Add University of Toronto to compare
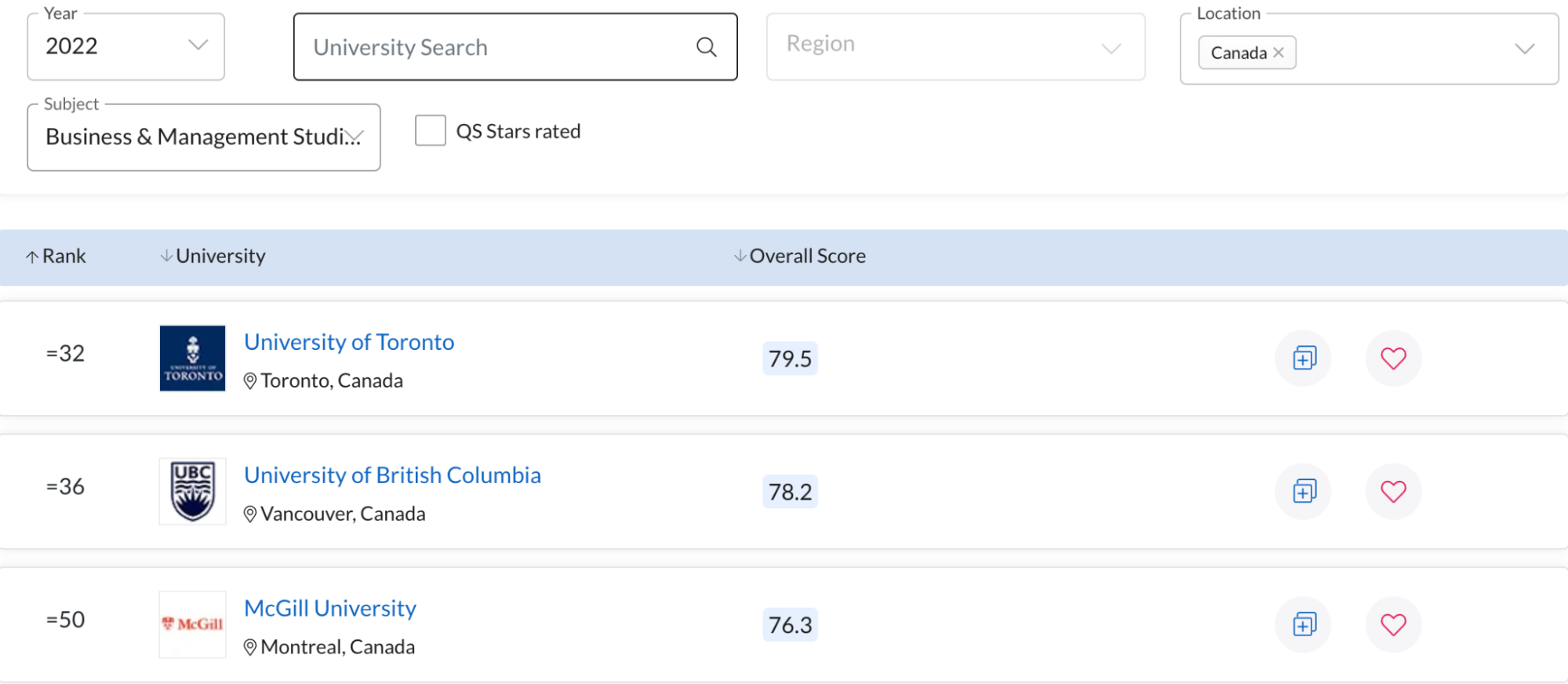This screenshot has width=1568, height=684. click(x=1304, y=358)
